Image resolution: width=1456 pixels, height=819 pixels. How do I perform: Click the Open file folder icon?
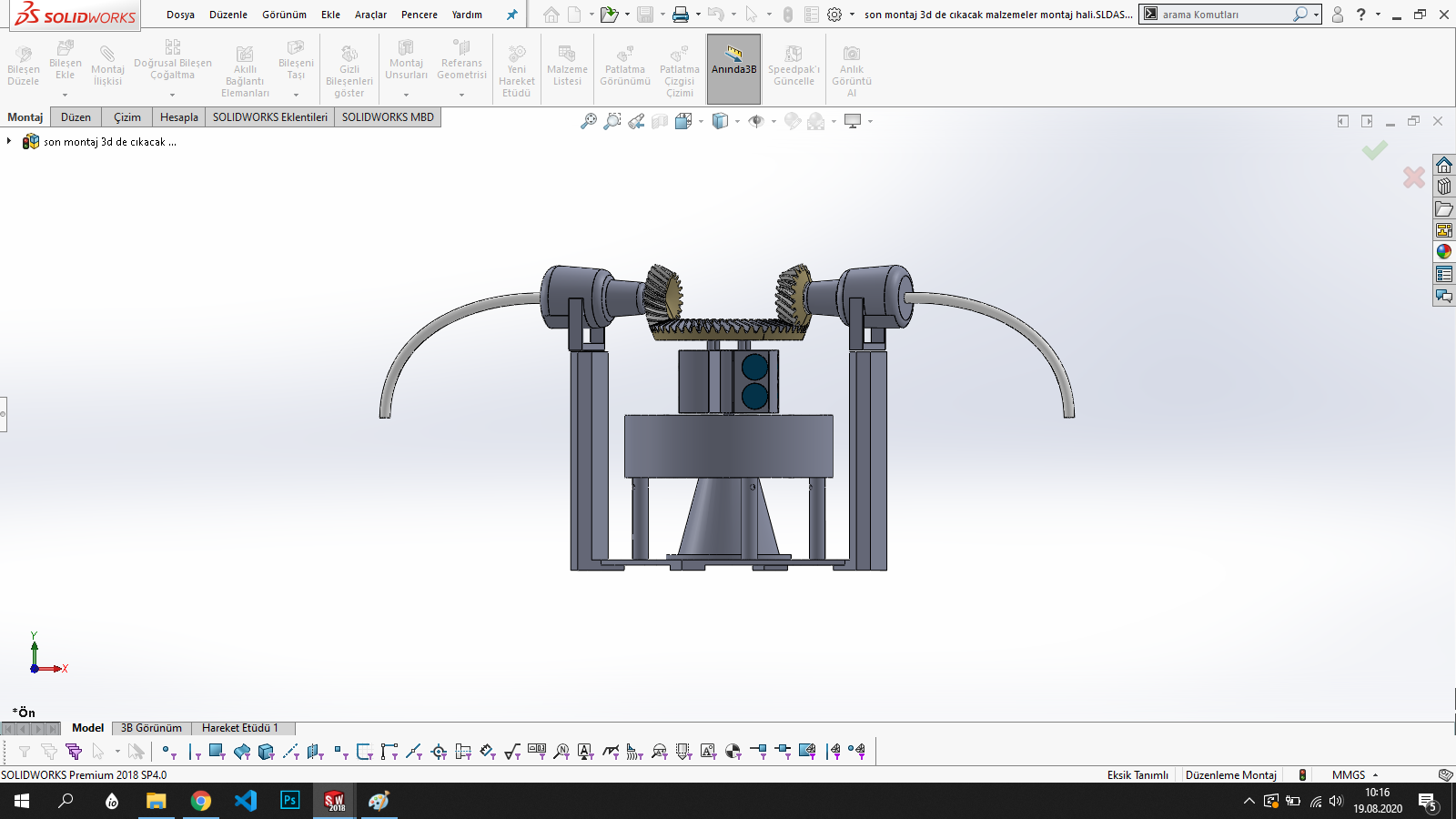coord(609,15)
